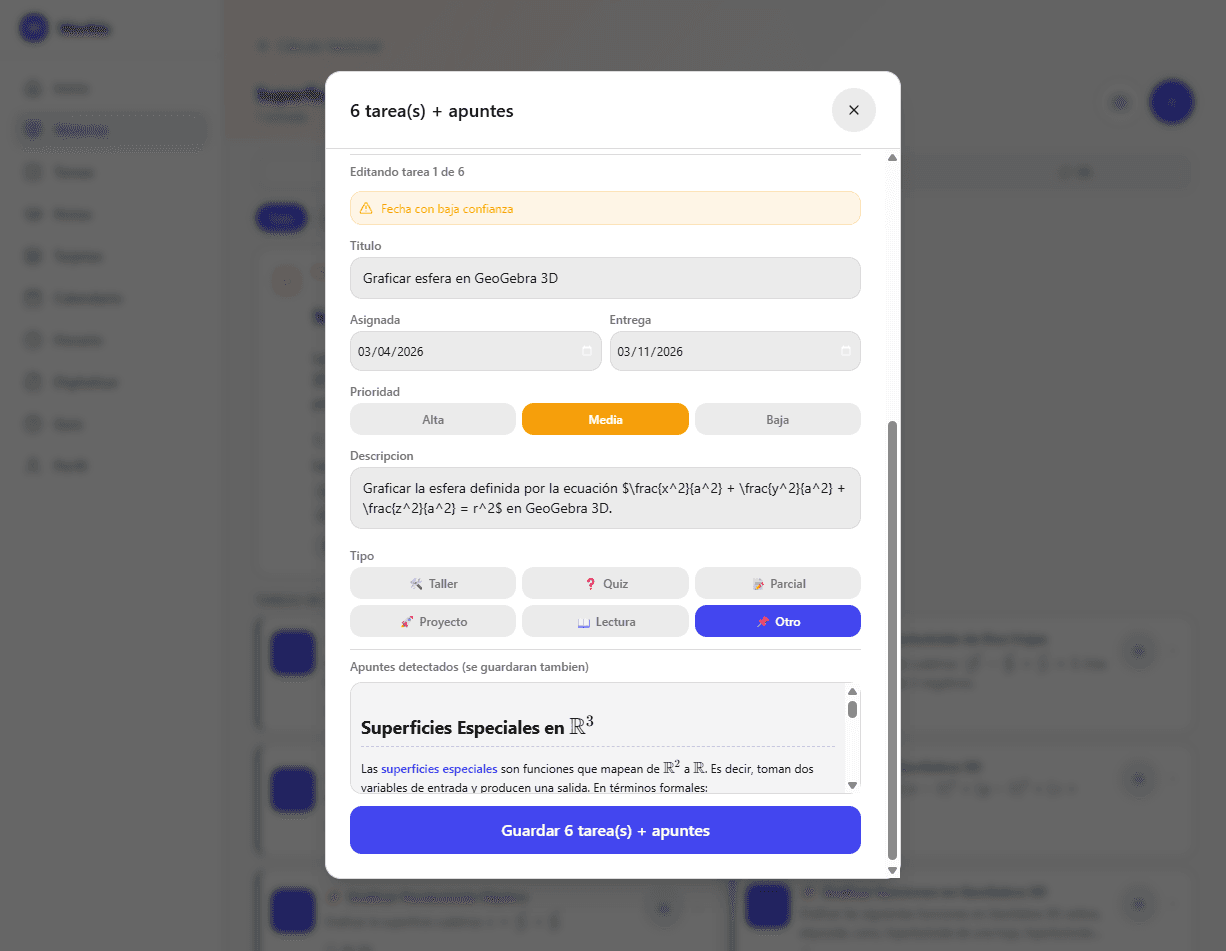Click Guardar 6 tarea(s) + apuntes
The height and width of the screenshot is (951, 1226).
point(605,830)
